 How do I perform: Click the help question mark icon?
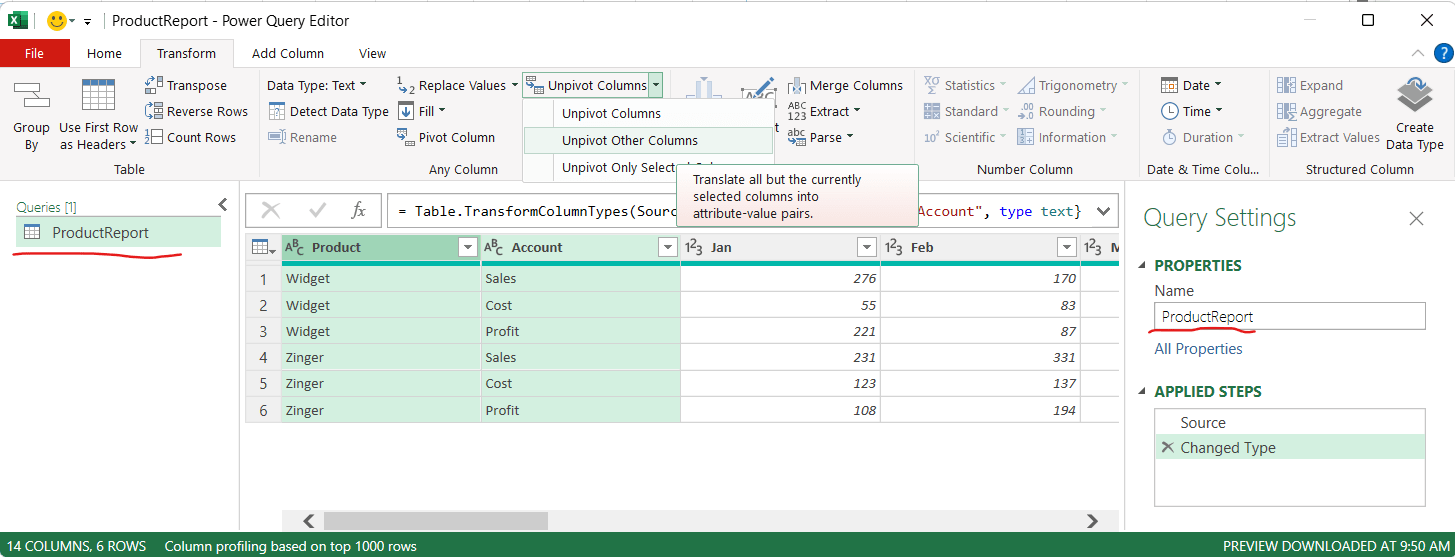click(1442, 53)
